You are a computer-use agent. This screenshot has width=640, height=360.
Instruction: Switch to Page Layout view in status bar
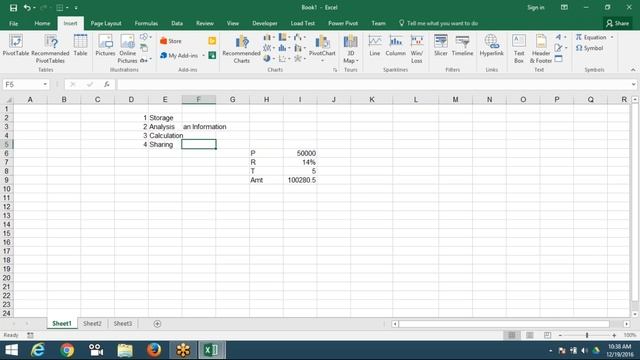click(x=529, y=335)
